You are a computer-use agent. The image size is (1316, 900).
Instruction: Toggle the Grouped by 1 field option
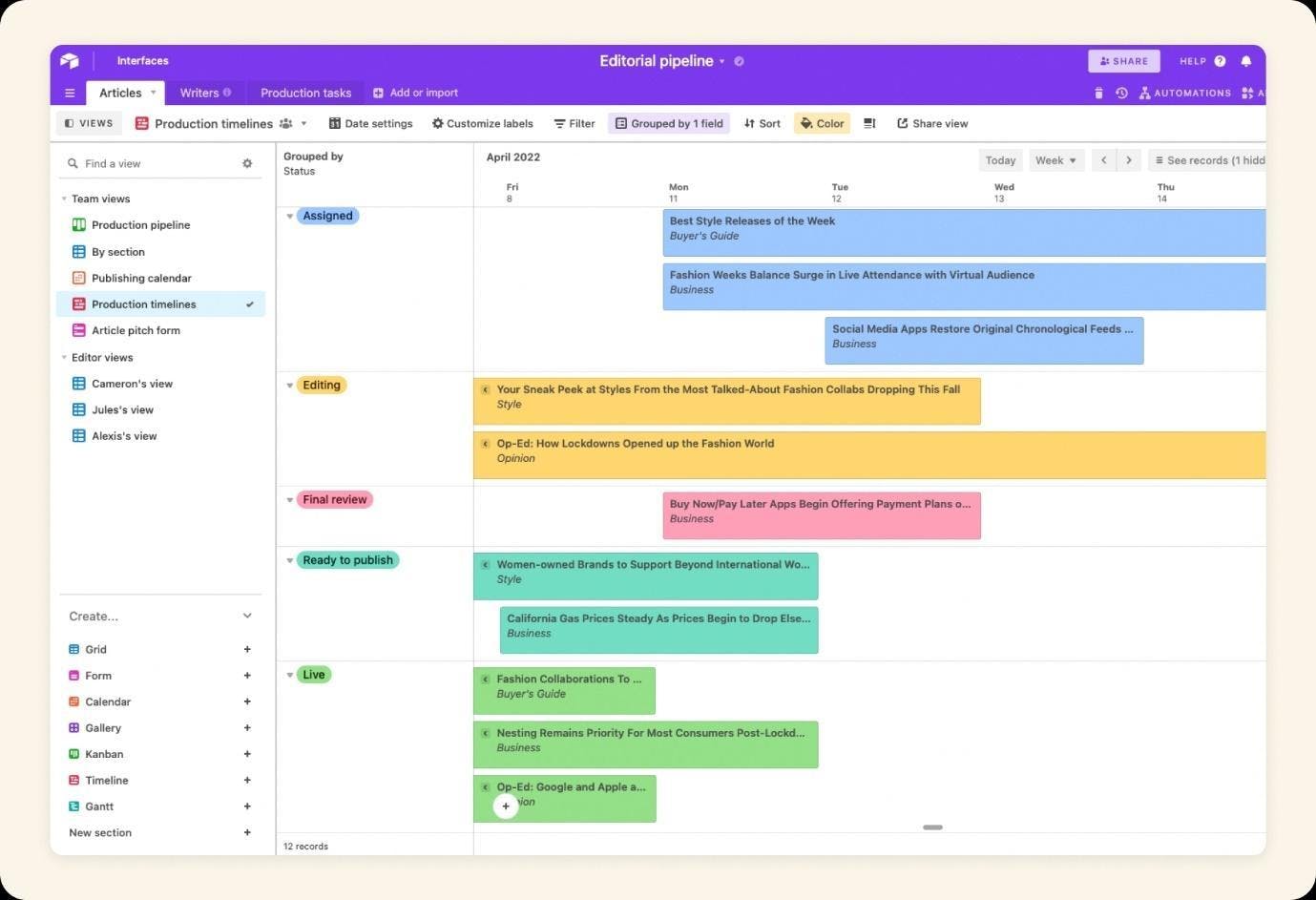[x=669, y=123]
